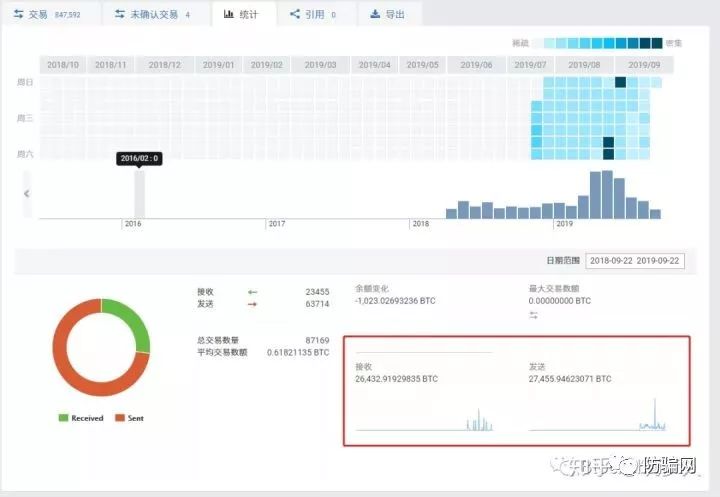
Task: Click the 周日 row label
Action: tap(25, 82)
